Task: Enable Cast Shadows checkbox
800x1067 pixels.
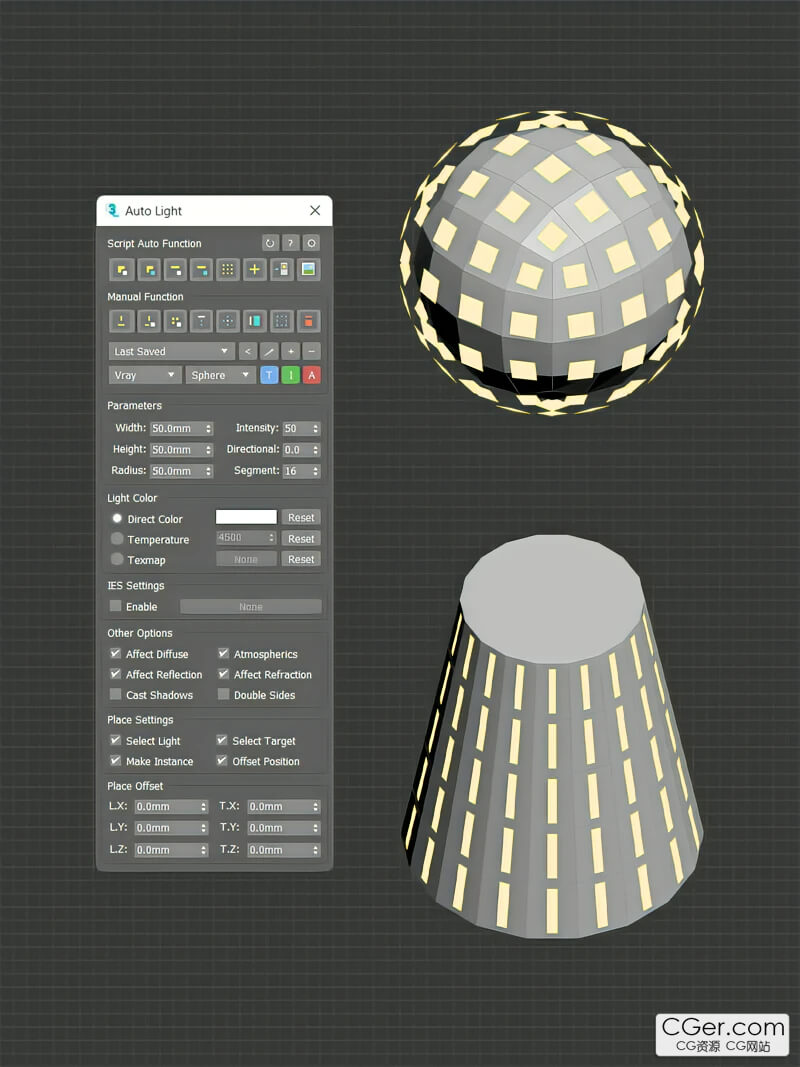Action: [116, 694]
